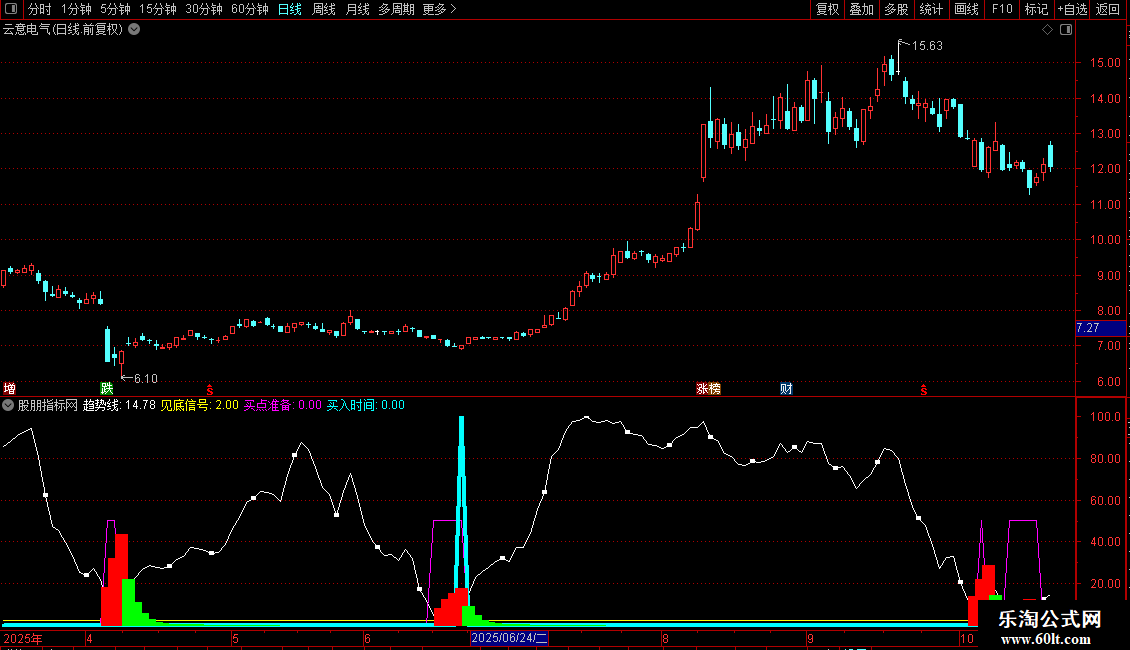Screen dimensions: 1130x650
Task: Open F10 company info
Action: click(1002, 9)
